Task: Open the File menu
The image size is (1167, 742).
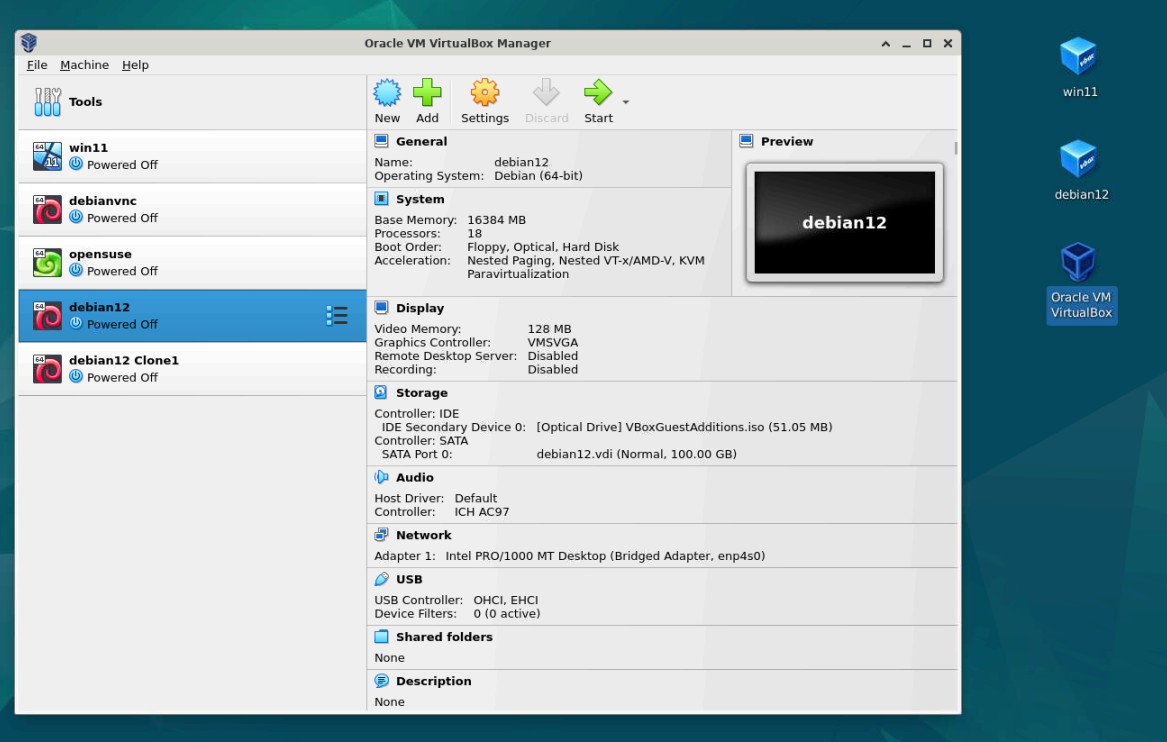Action: tap(37, 65)
